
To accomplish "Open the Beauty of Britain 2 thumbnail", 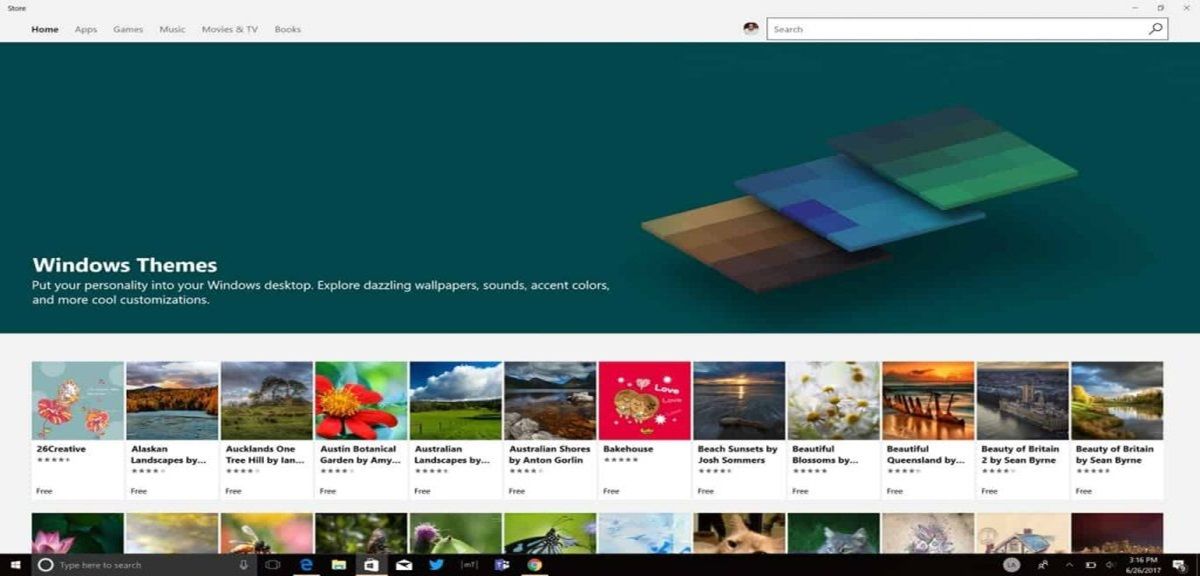I will [1023, 401].
